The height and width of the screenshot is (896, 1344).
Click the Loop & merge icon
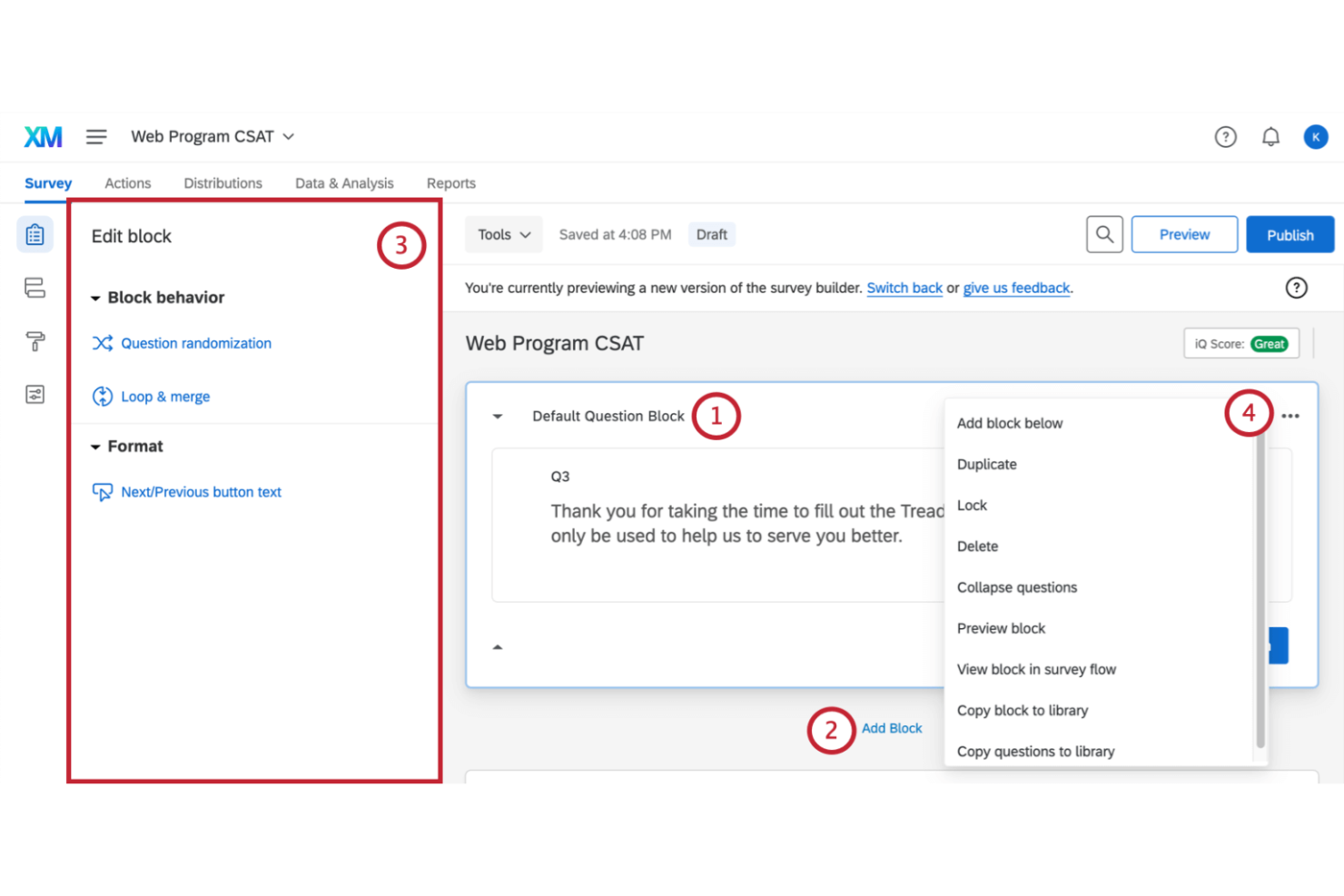tap(103, 396)
